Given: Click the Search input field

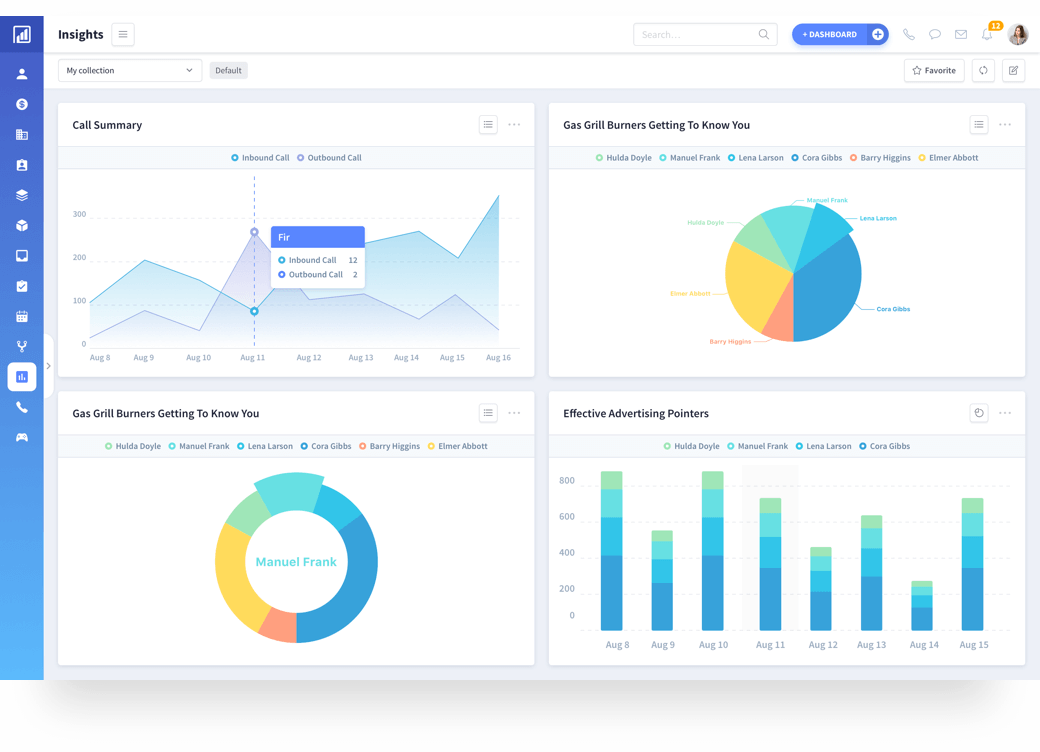Looking at the screenshot, I should pyautogui.click(x=696, y=35).
